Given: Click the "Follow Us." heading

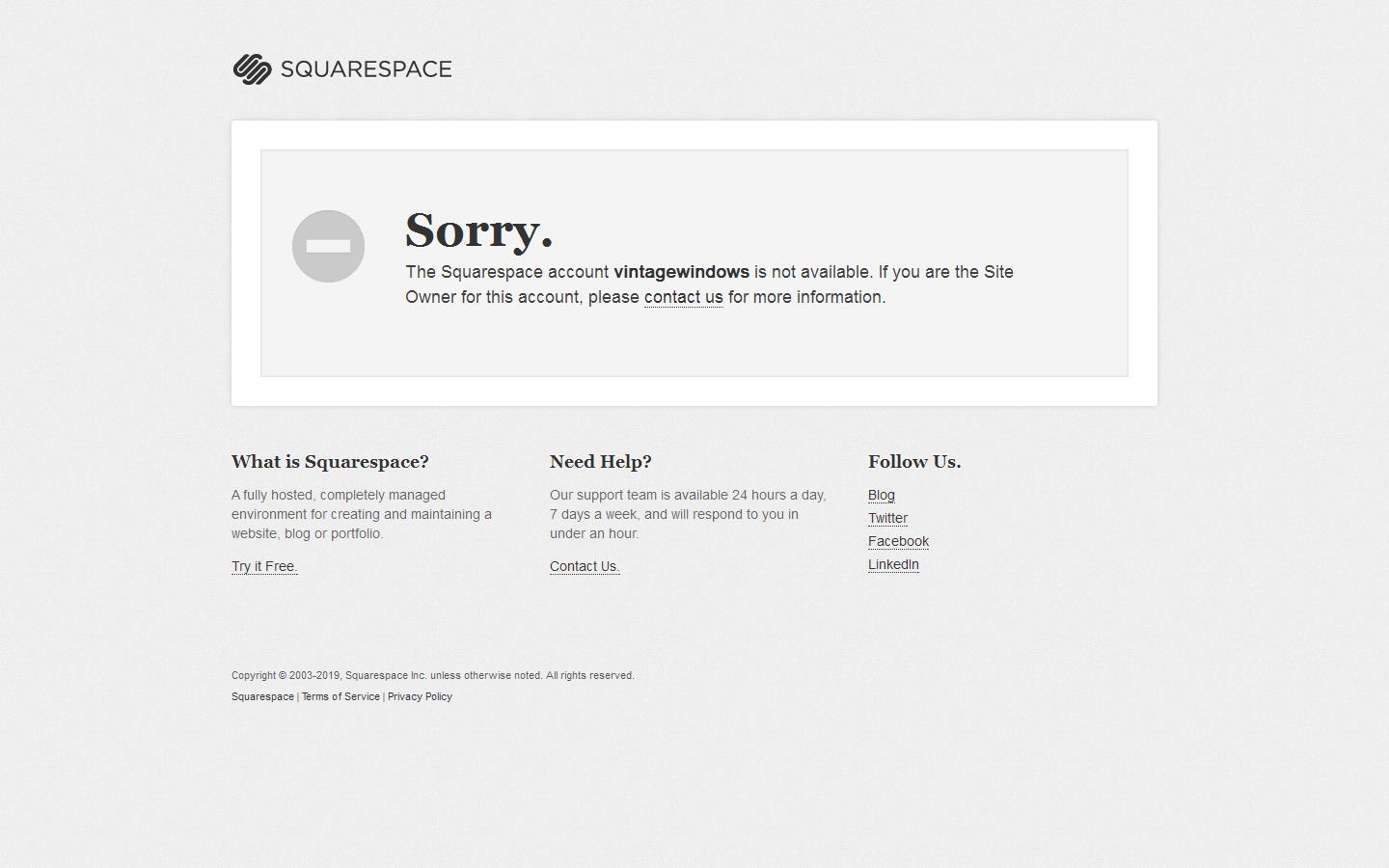Looking at the screenshot, I should [x=913, y=462].
